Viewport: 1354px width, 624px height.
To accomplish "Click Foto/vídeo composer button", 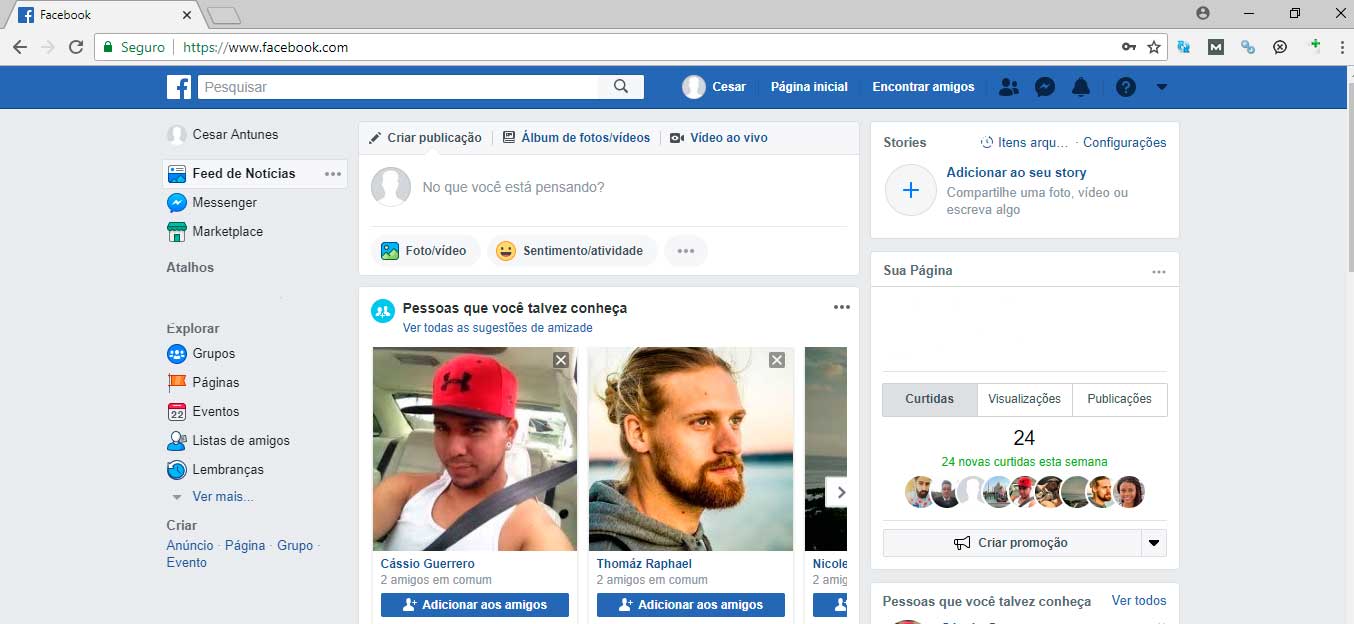I will click(x=425, y=251).
